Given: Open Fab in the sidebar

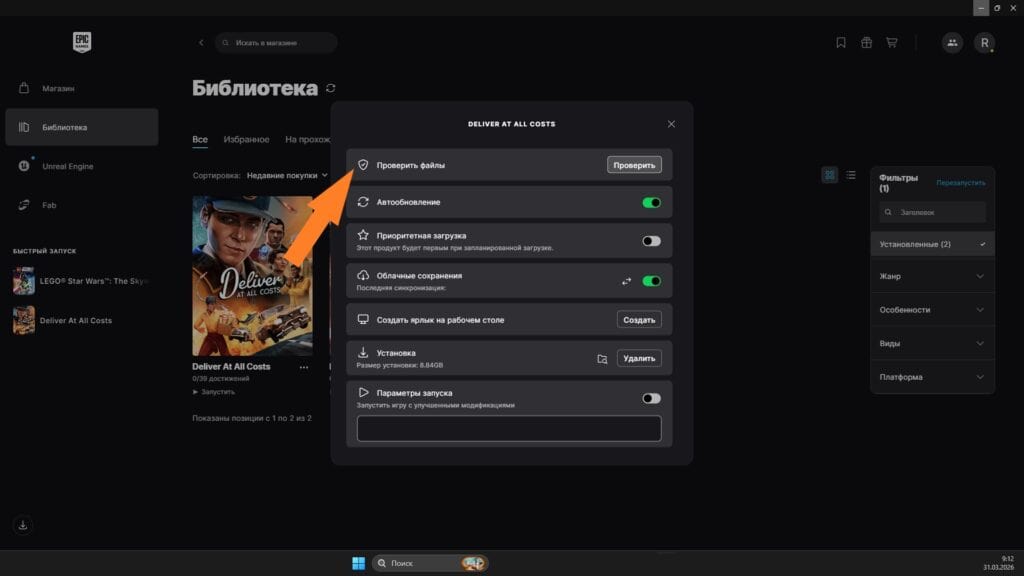Looking at the screenshot, I should click(x=82, y=205).
